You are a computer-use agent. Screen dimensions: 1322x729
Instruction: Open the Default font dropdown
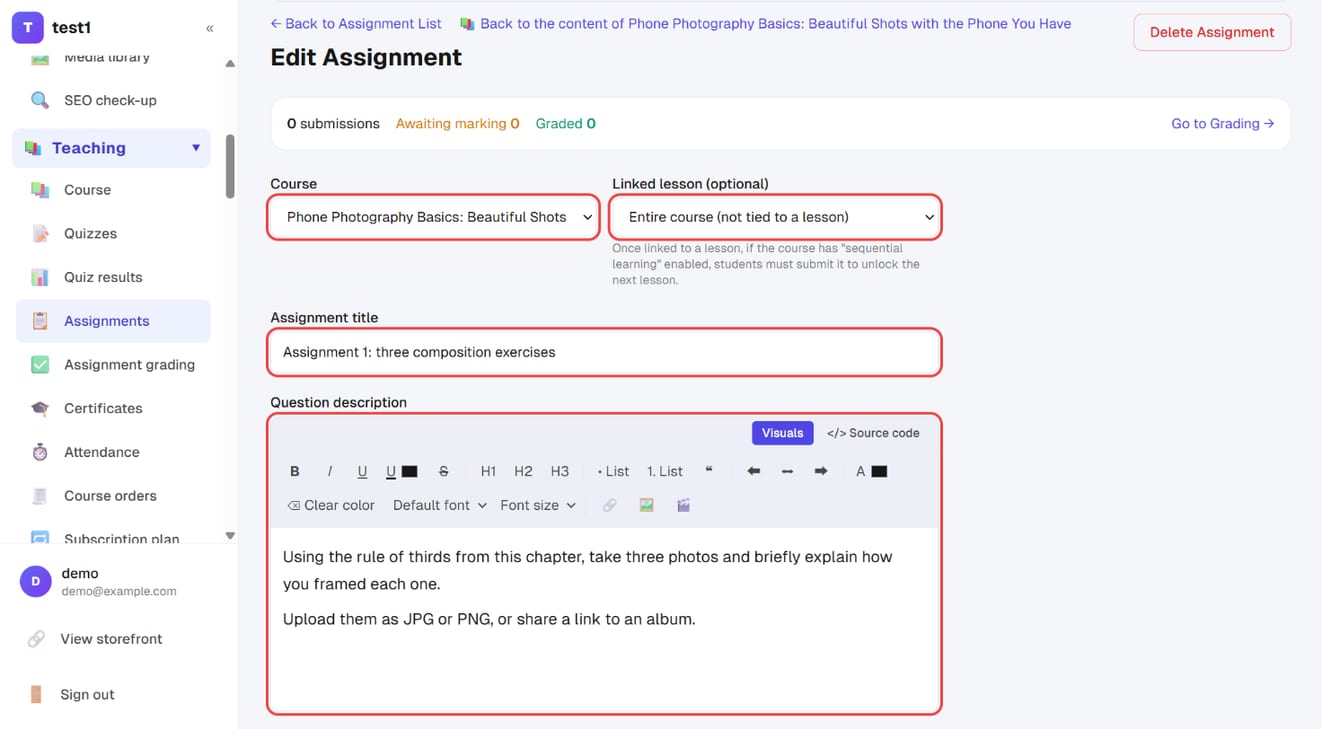coord(440,505)
